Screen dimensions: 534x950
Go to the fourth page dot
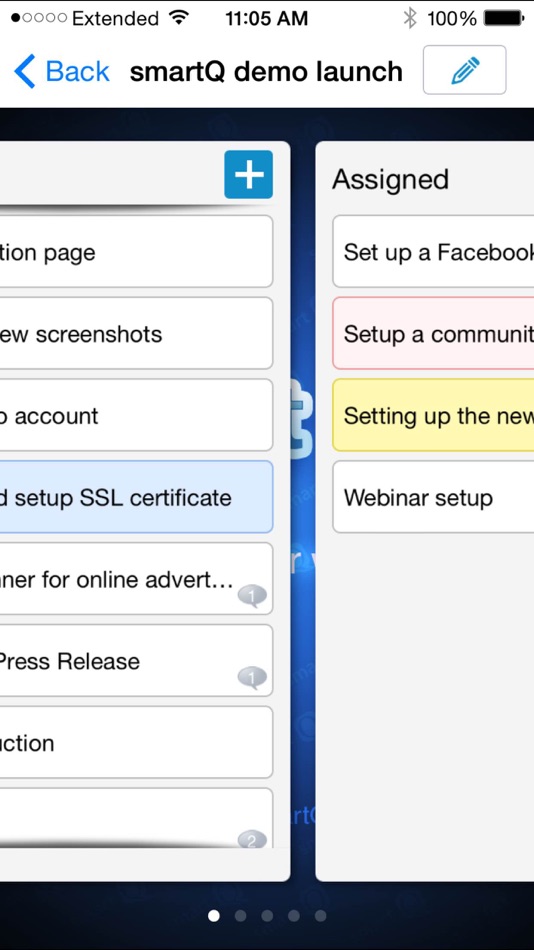coord(294,915)
